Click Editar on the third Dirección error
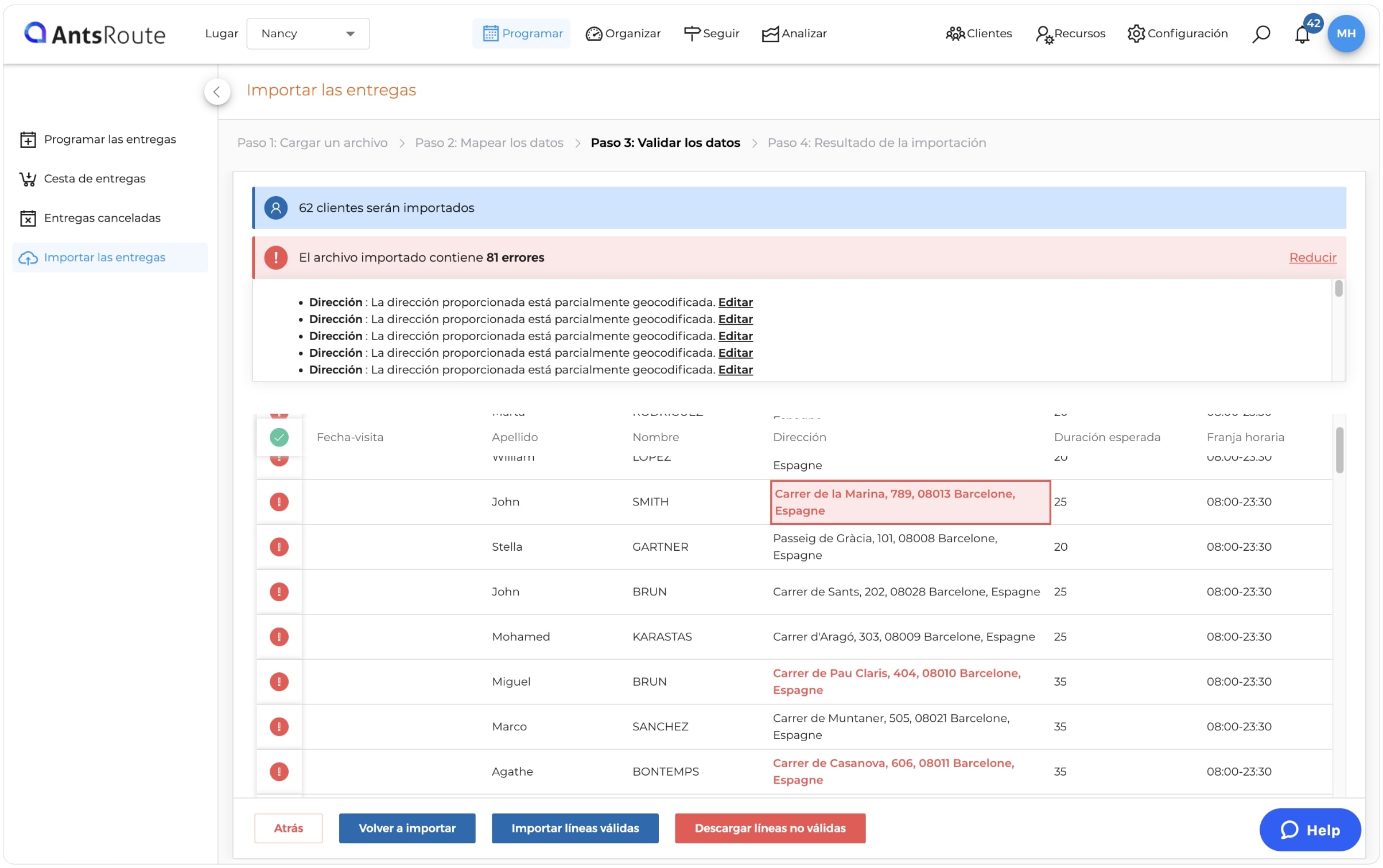This screenshot has height=868, width=1383. click(x=736, y=336)
